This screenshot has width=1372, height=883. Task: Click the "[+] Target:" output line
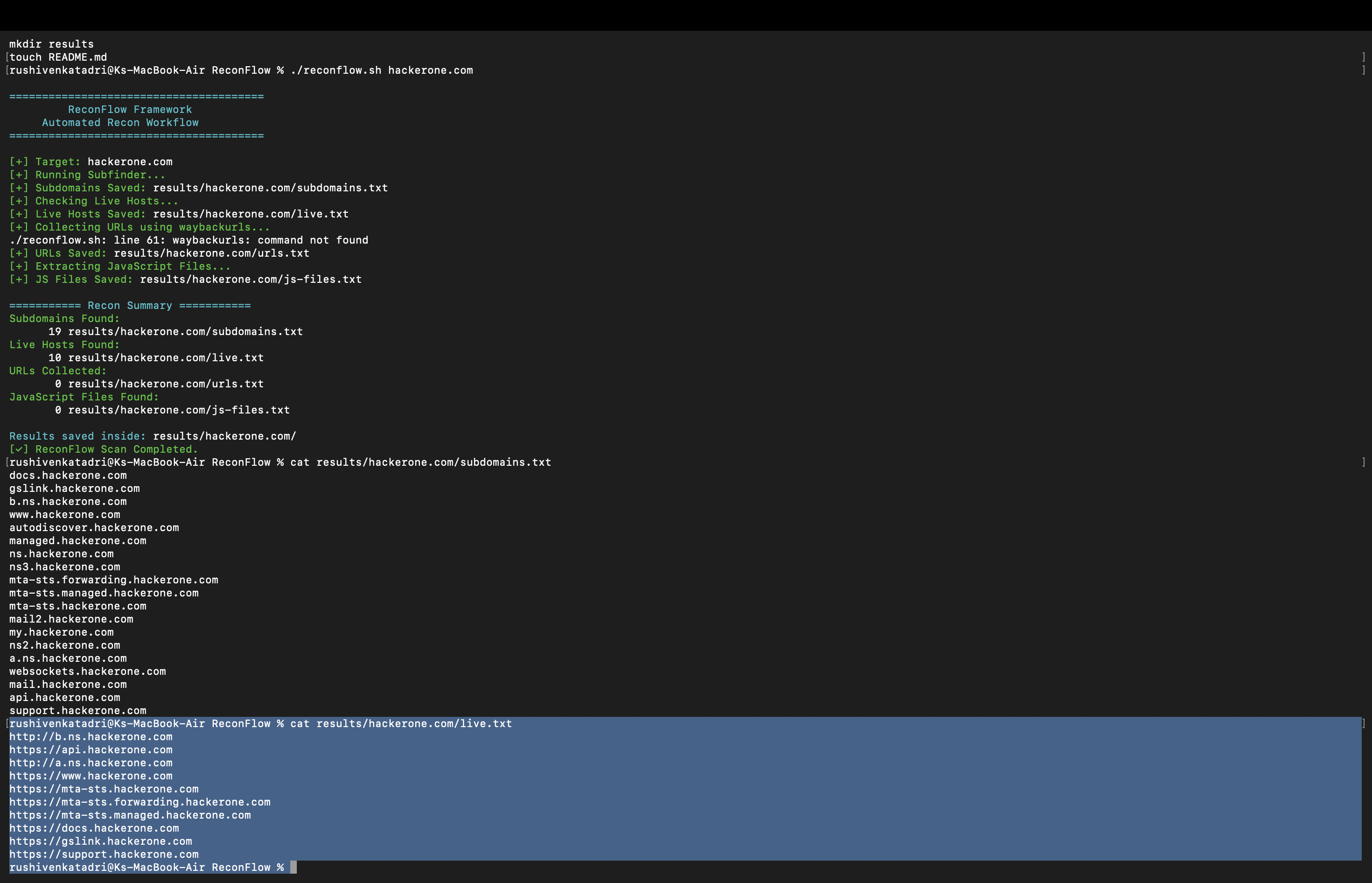[x=91, y=161]
